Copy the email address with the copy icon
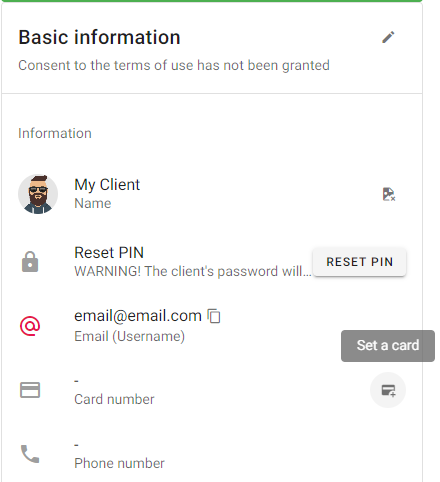 click(214, 316)
